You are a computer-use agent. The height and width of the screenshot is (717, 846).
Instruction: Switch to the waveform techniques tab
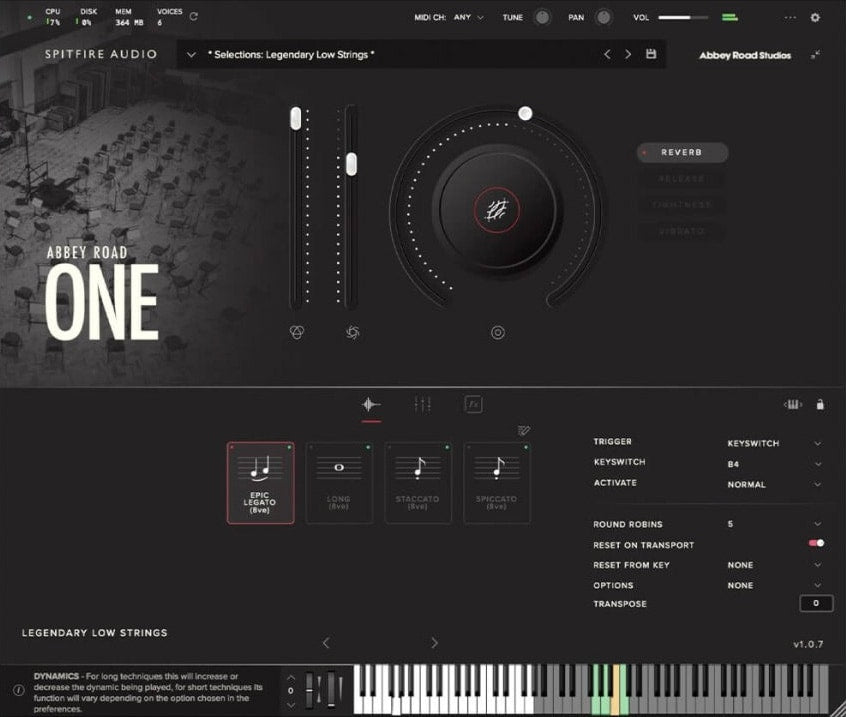pyautogui.click(x=371, y=404)
